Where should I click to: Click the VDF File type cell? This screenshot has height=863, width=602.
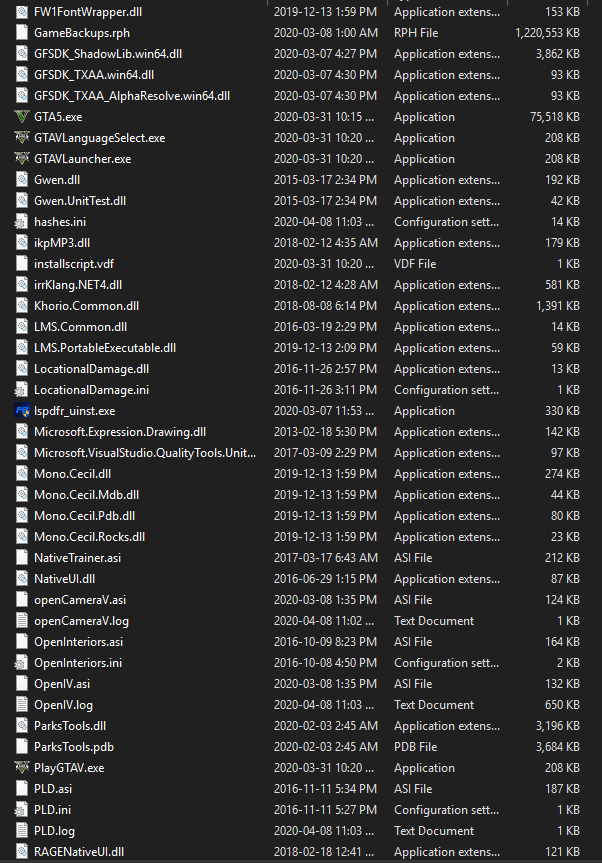point(415,264)
